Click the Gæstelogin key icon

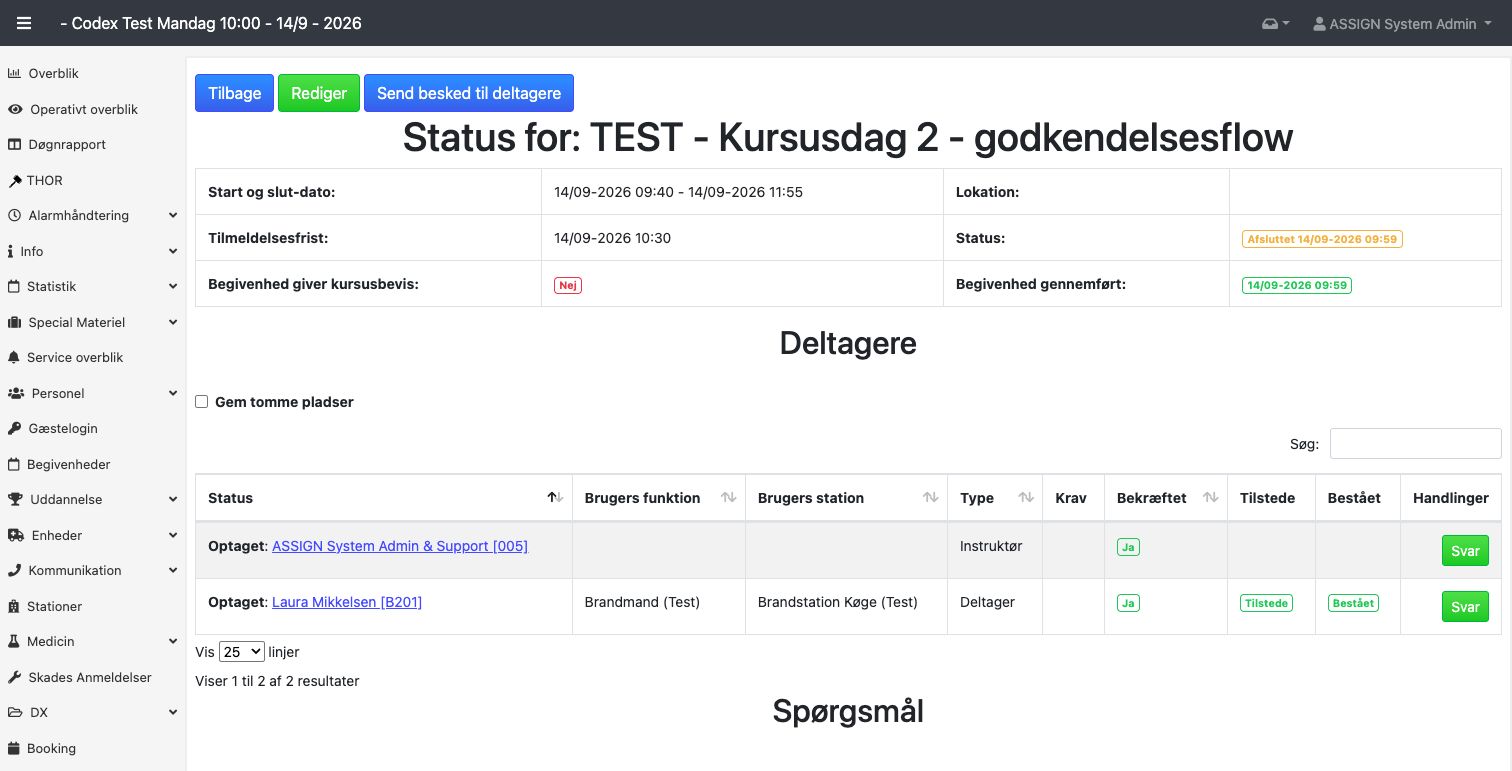pyautogui.click(x=15, y=428)
